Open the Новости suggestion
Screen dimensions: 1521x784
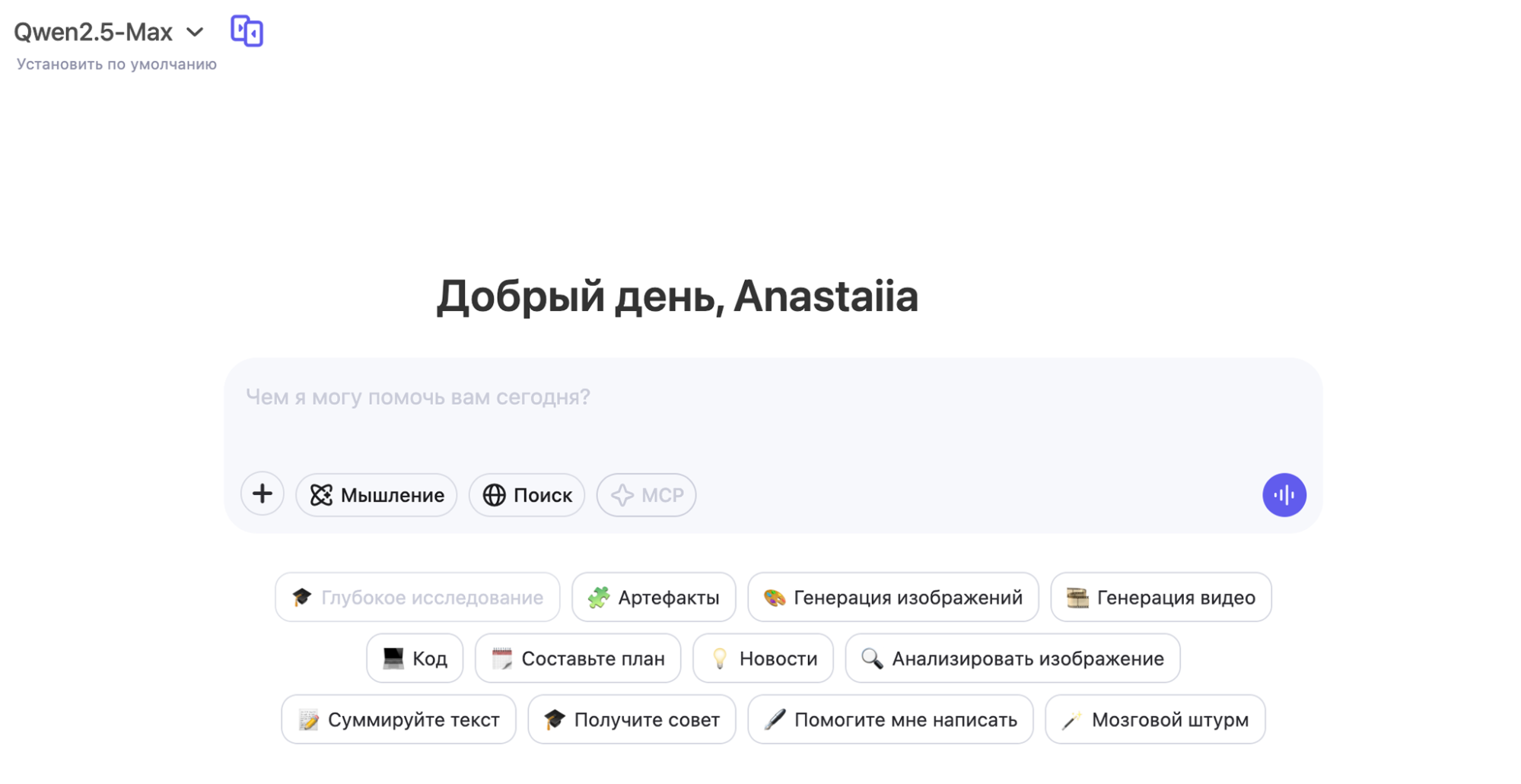[763, 659]
